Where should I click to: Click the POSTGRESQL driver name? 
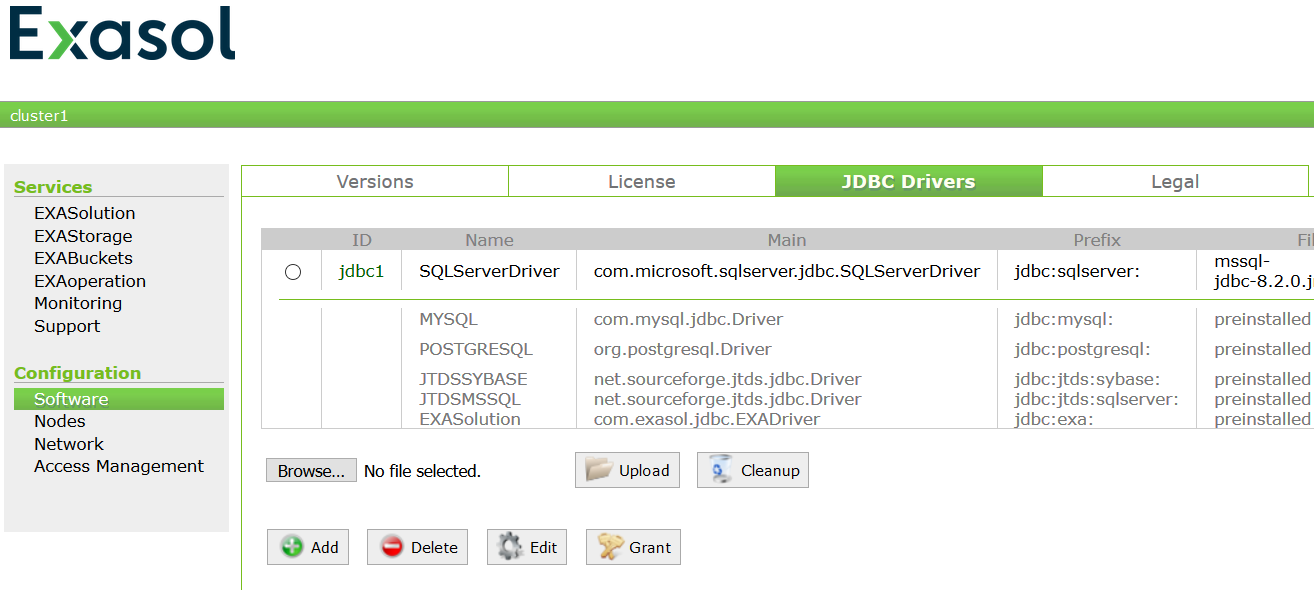click(476, 350)
